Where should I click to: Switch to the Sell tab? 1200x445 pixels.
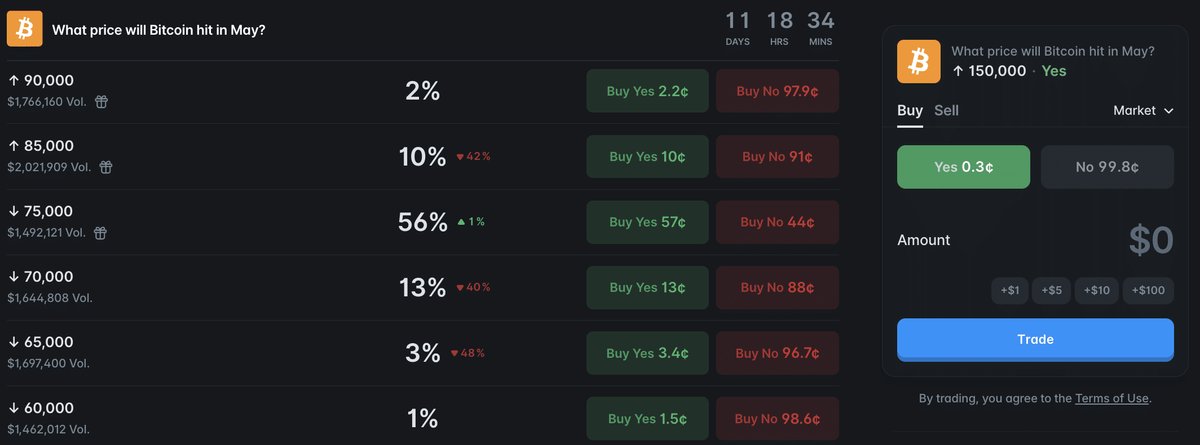pyautogui.click(x=946, y=110)
